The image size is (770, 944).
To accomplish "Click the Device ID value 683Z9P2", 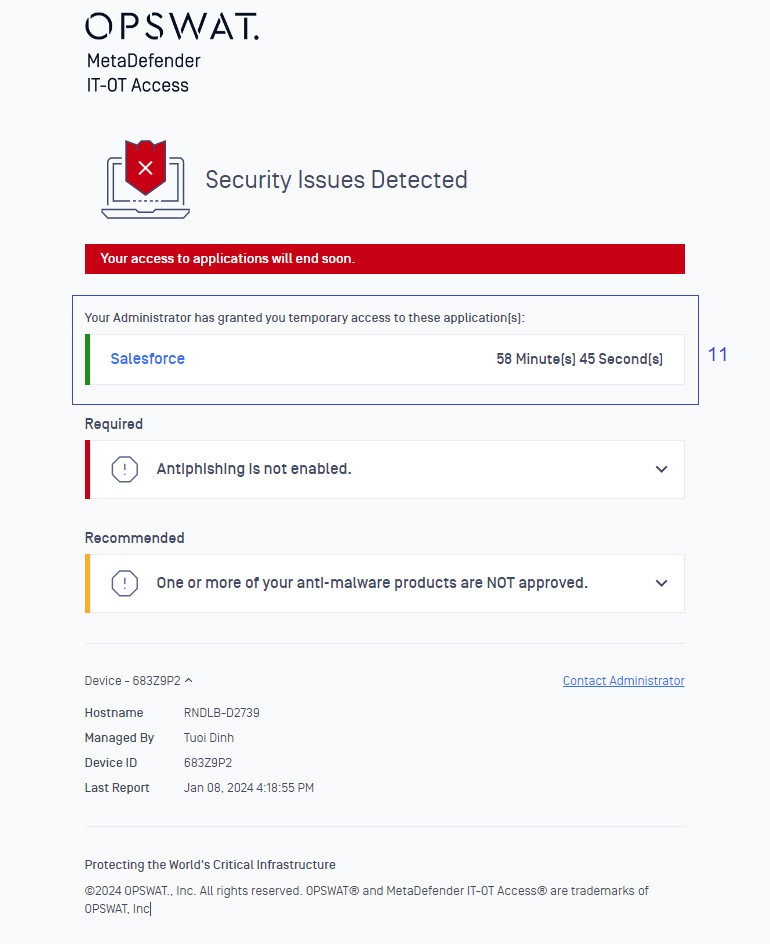I will [x=208, y=762].
